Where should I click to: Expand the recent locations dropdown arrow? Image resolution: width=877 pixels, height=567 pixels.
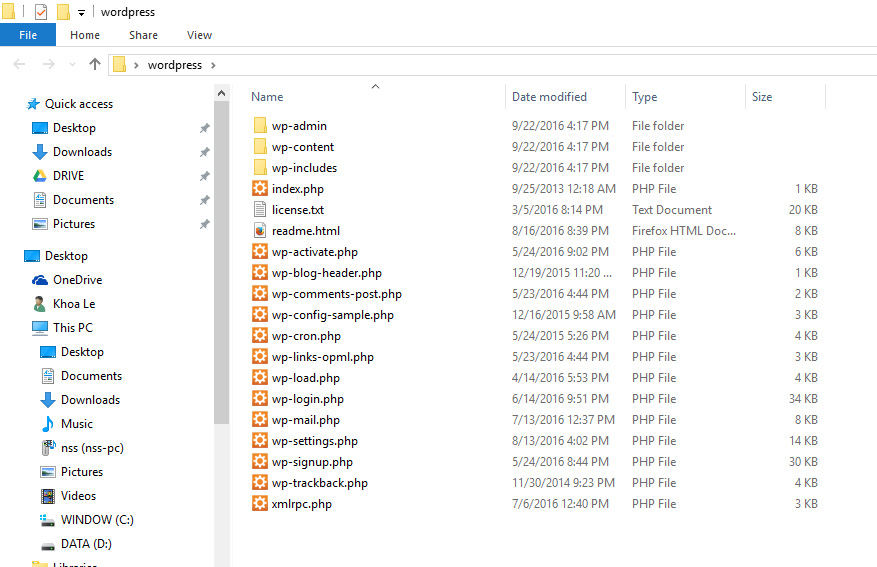coord(72,65)
